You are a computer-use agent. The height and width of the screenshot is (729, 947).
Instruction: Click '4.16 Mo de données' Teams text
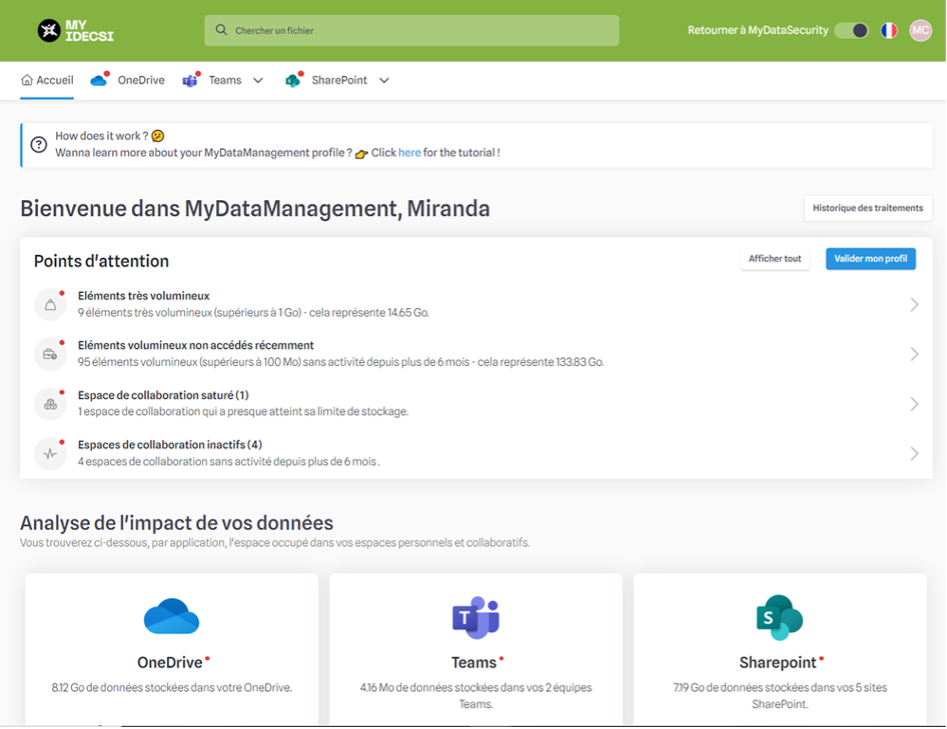click(476, 696)
